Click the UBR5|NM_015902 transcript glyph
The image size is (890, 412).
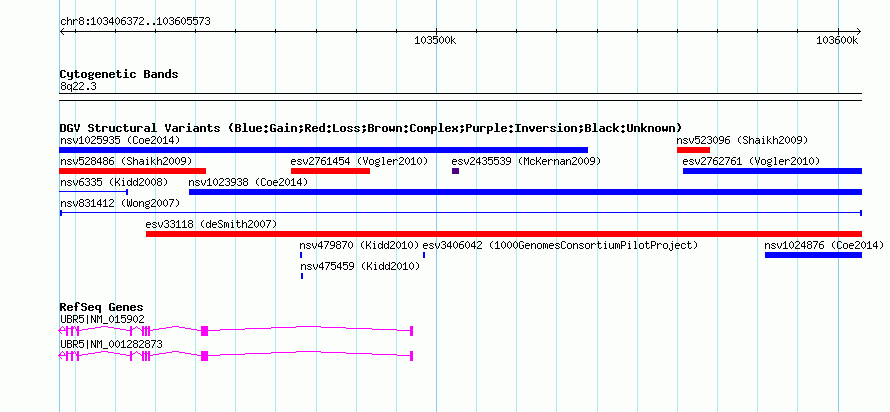coord(236,330)
